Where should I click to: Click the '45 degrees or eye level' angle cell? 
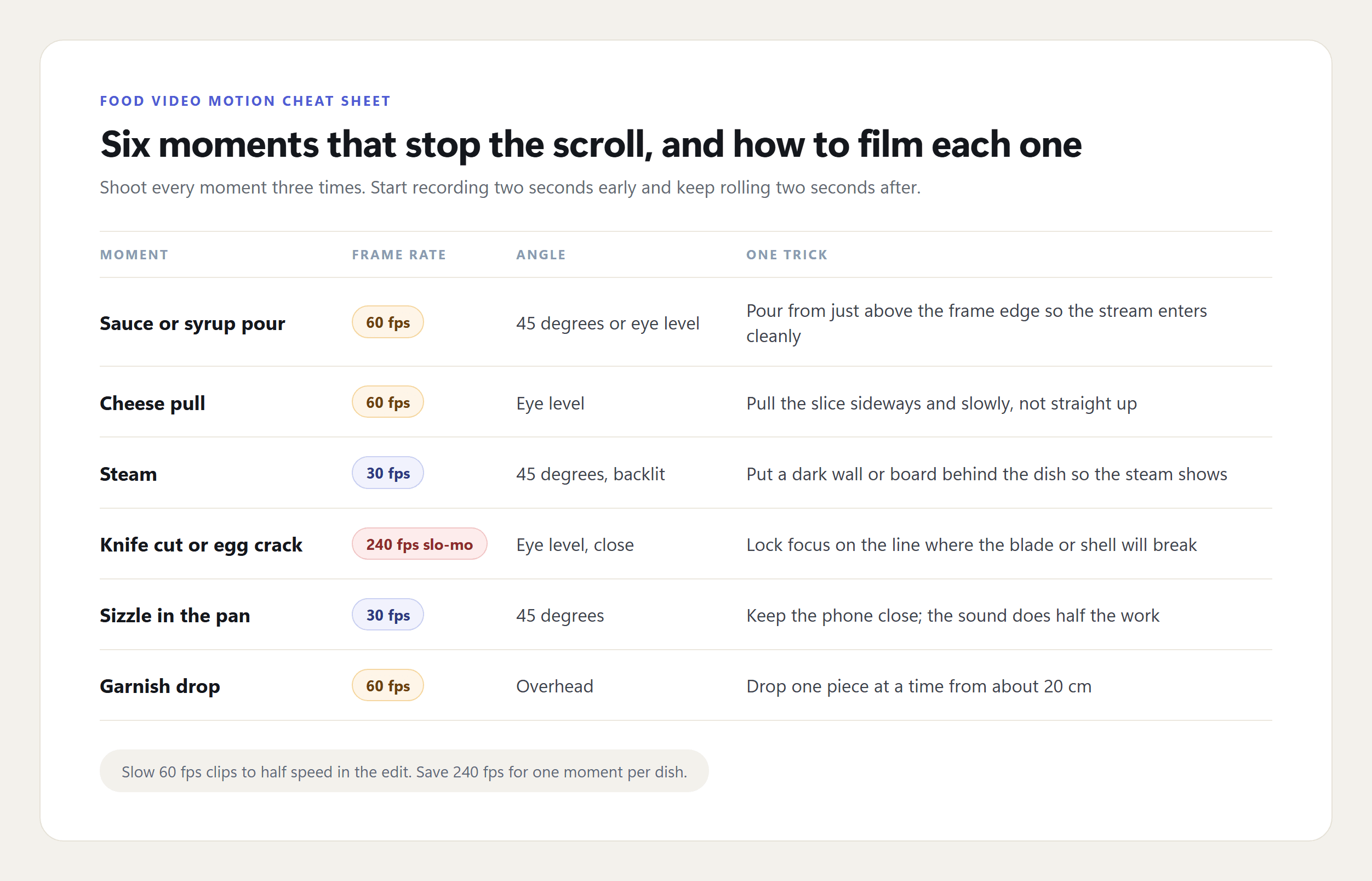[608, 323]
